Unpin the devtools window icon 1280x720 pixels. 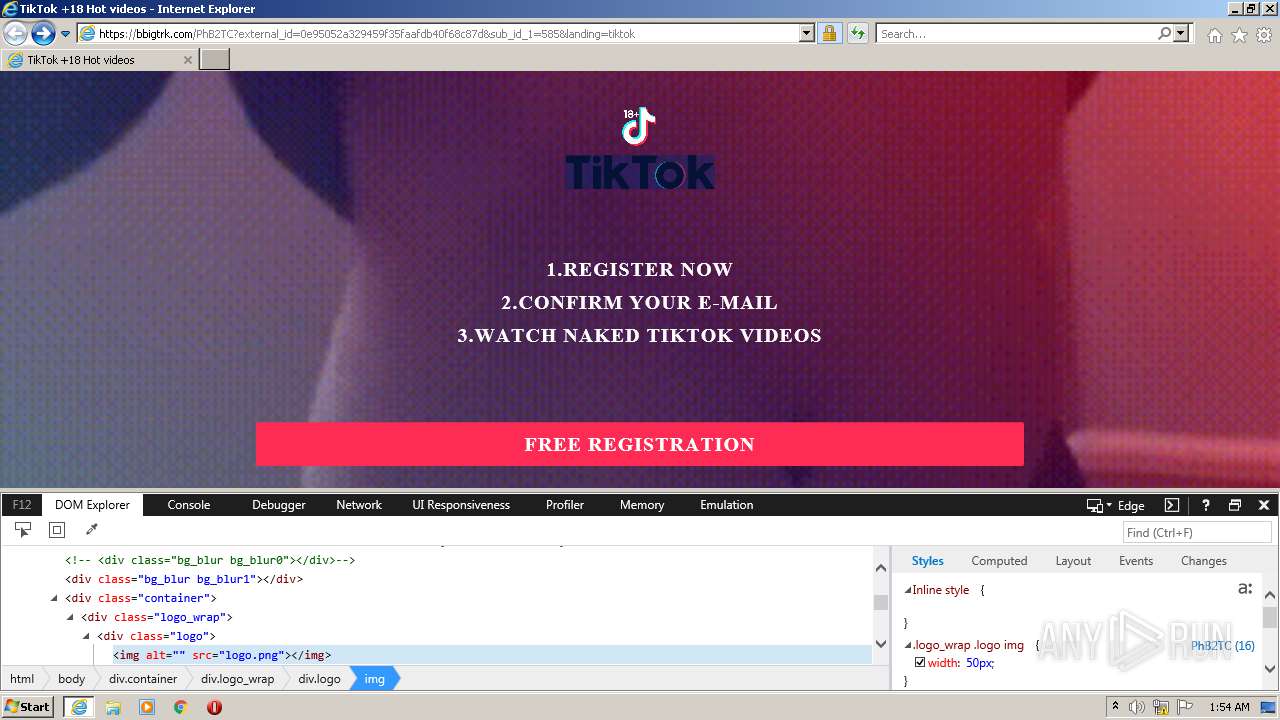point(1235,505)
